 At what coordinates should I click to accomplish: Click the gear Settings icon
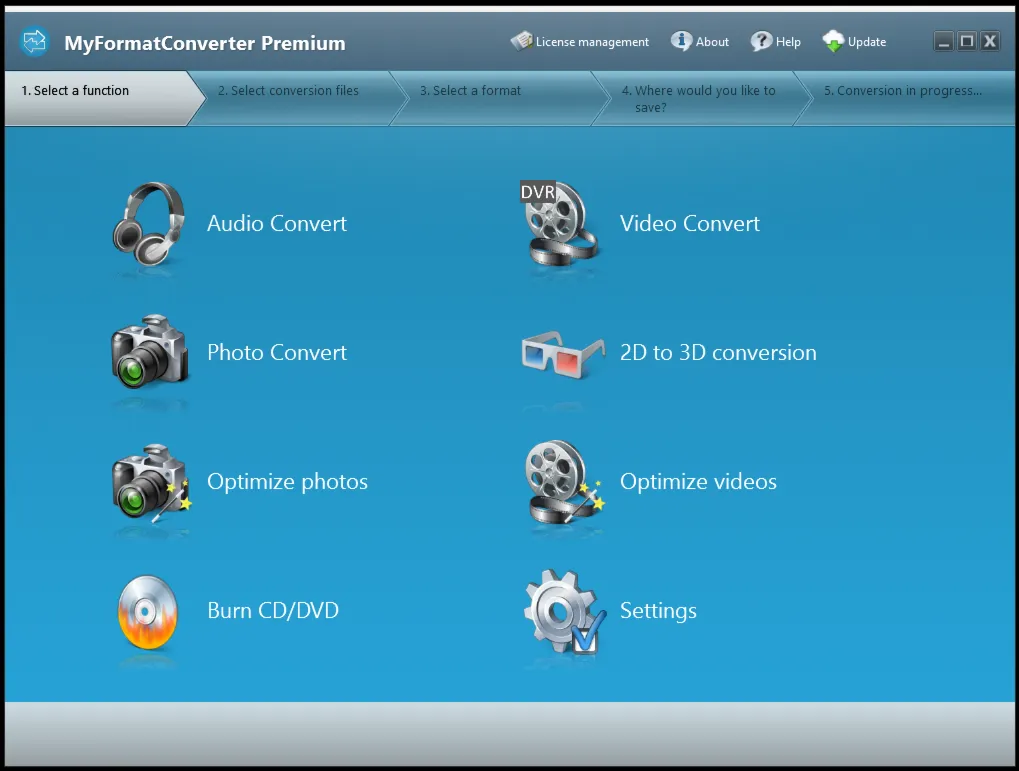[565, 611]
